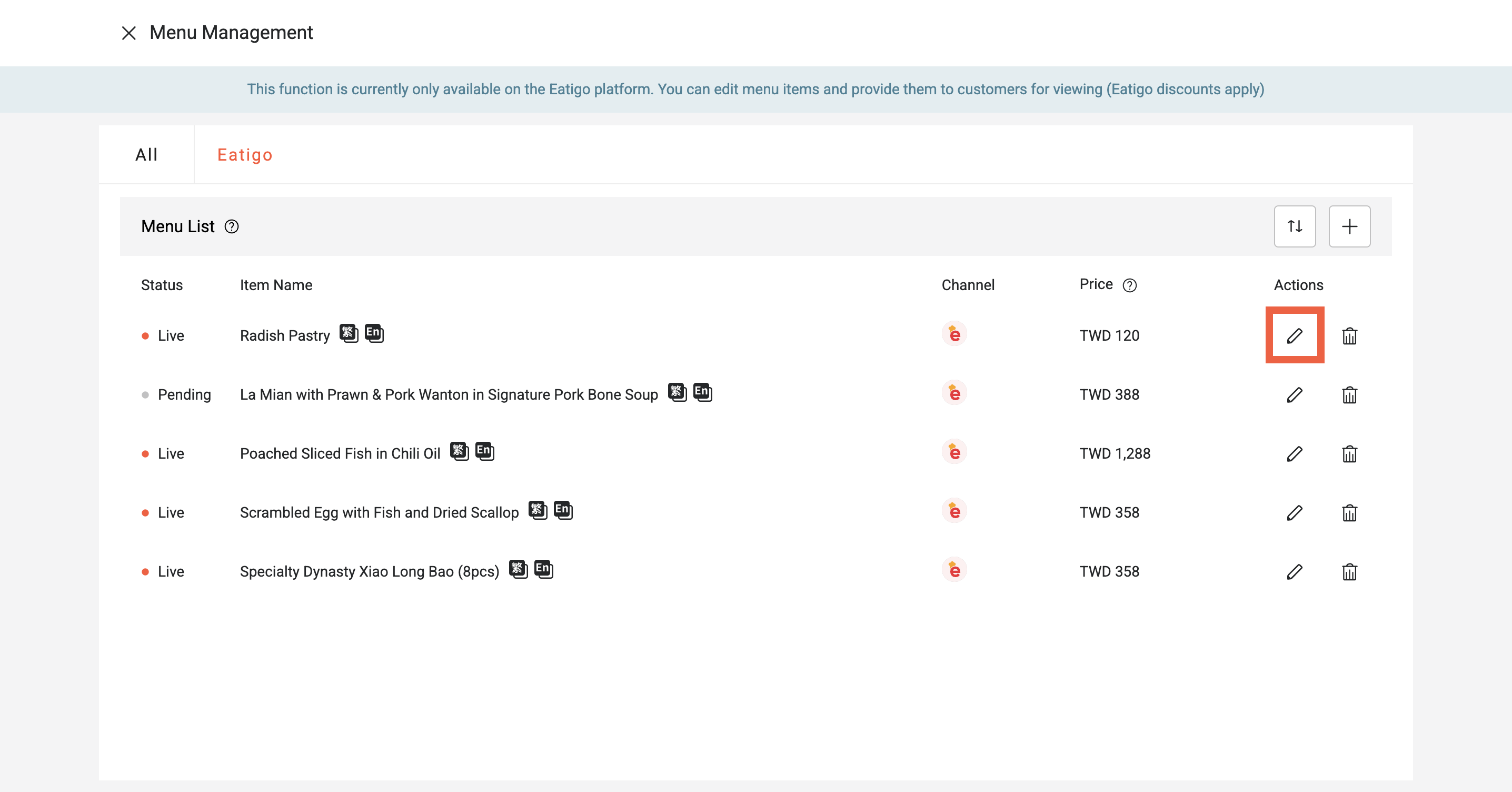This screenshot has width=1512, height=792.
Task: Click the Price help question icon
Action: point(1129,285)
